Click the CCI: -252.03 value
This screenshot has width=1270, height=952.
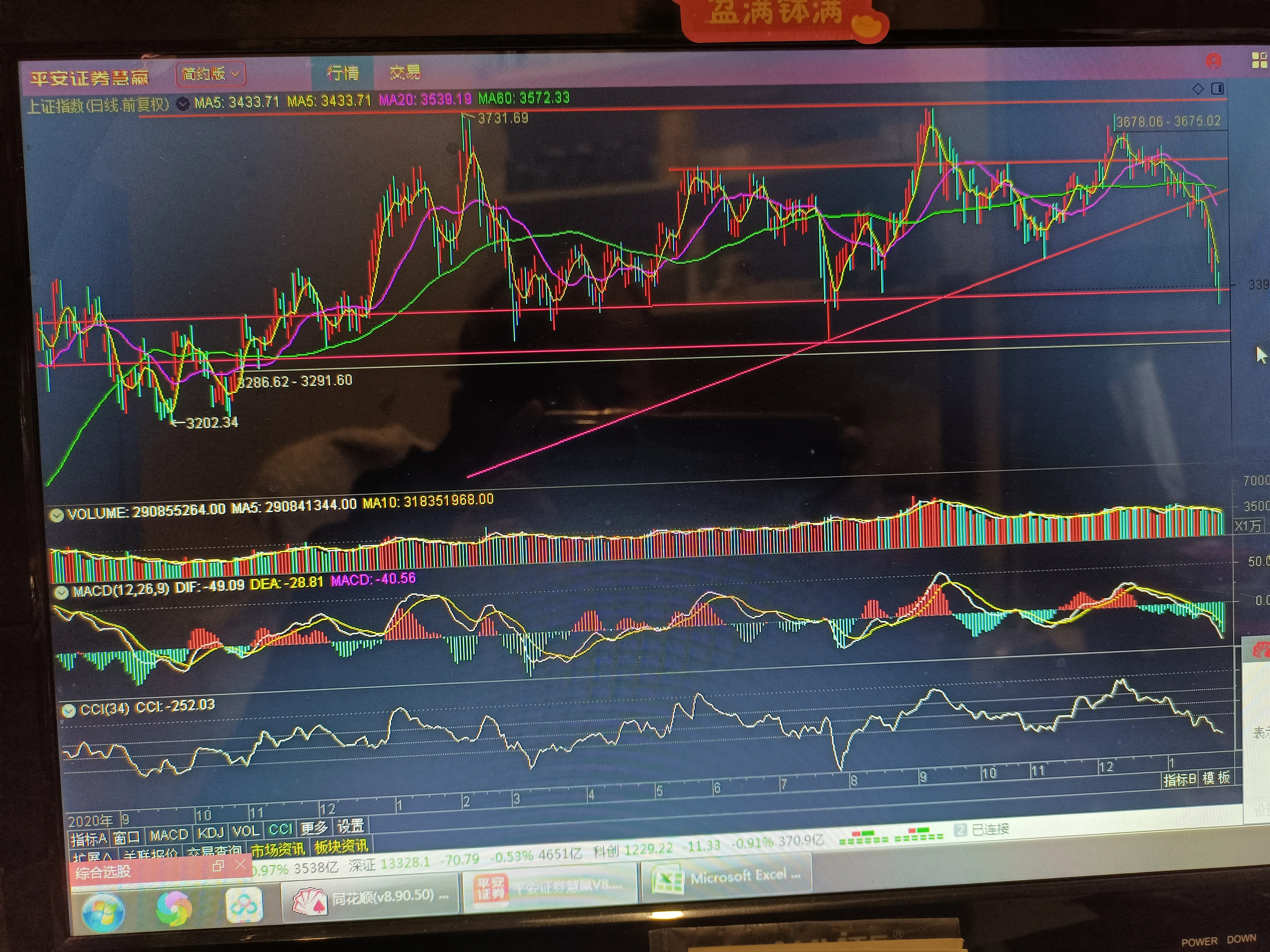(x=174, y=706)
